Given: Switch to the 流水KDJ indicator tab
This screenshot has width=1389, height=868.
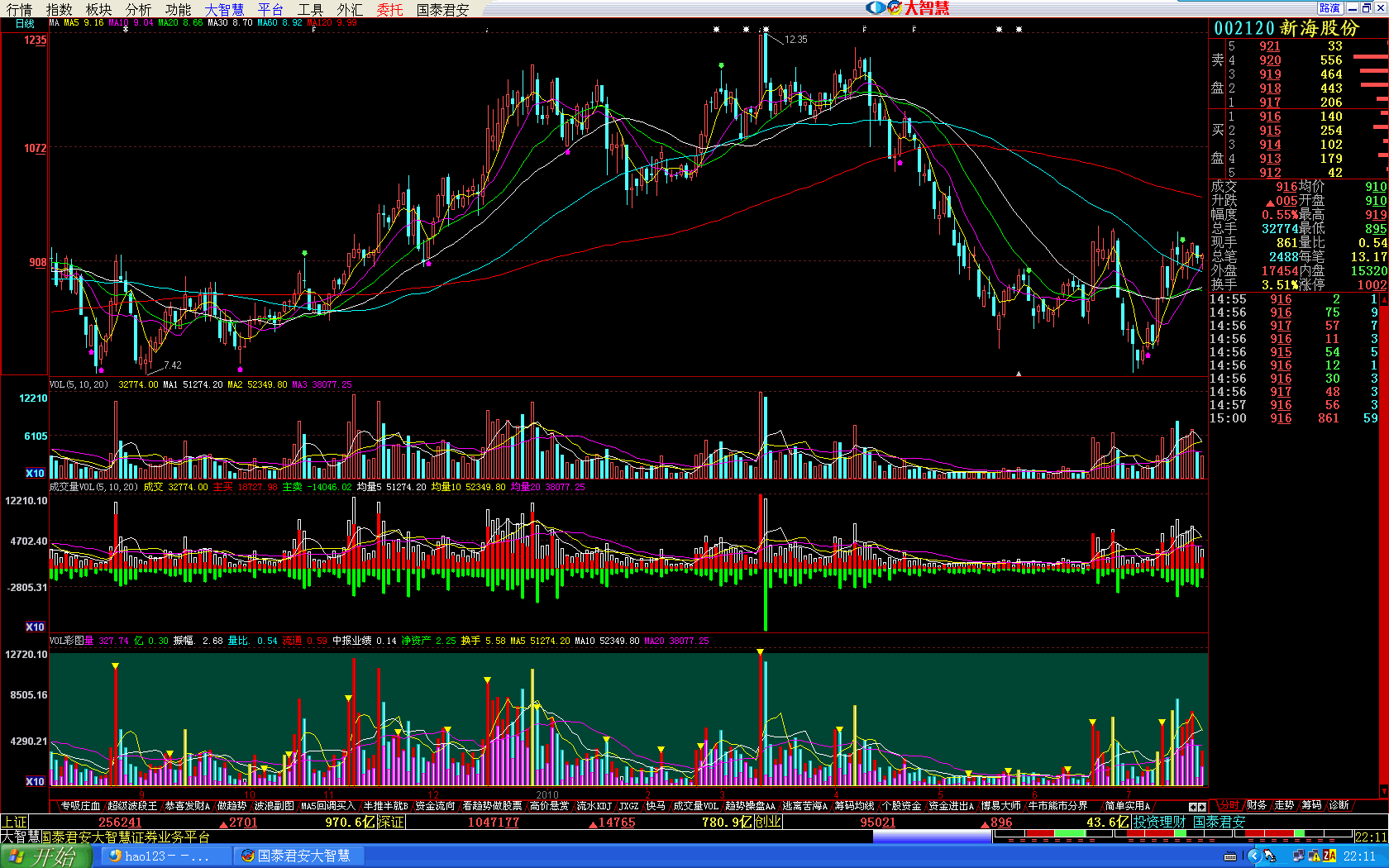Looking at the screenshot, I should tap(594, 806).
